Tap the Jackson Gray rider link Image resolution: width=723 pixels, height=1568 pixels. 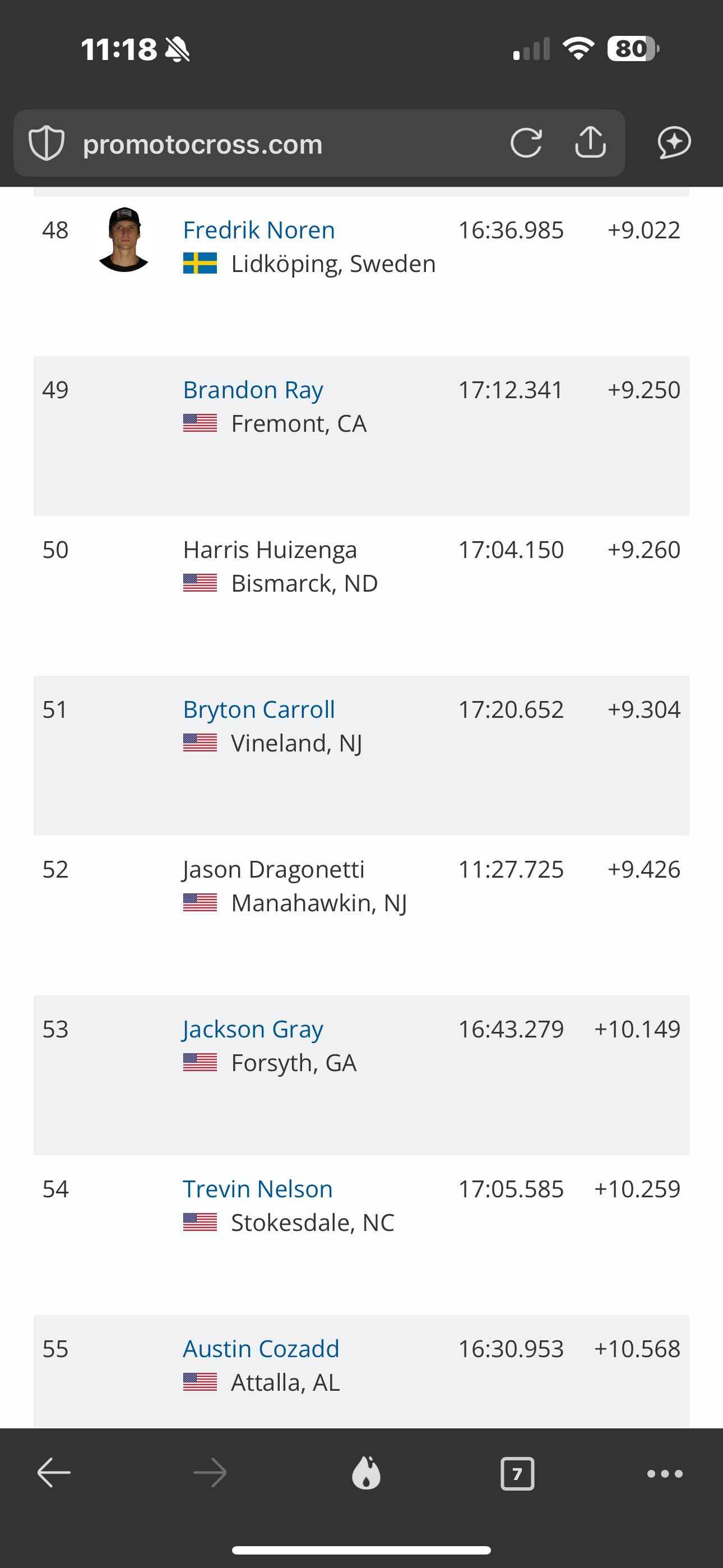click(253, 1029)
